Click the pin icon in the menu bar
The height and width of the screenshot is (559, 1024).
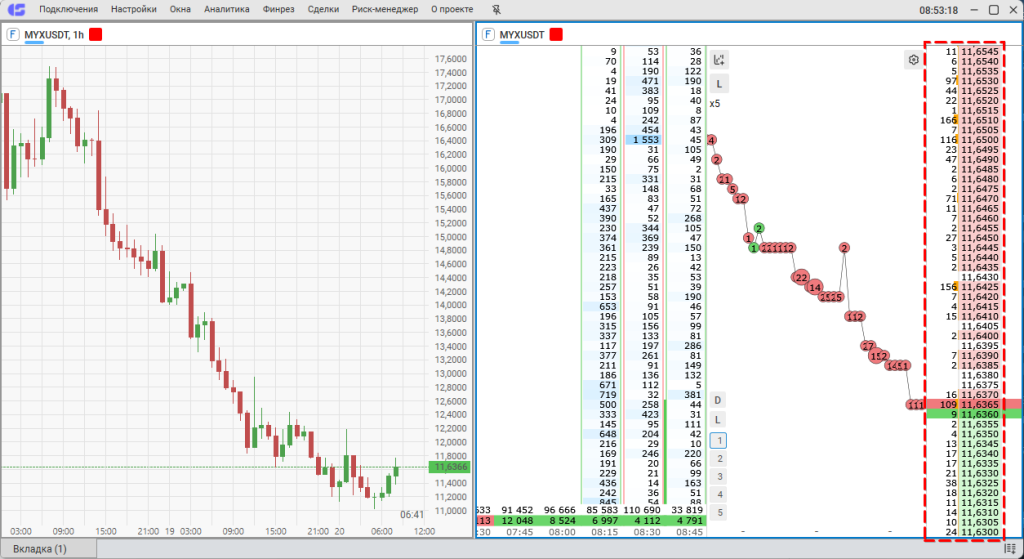point(496,9)
